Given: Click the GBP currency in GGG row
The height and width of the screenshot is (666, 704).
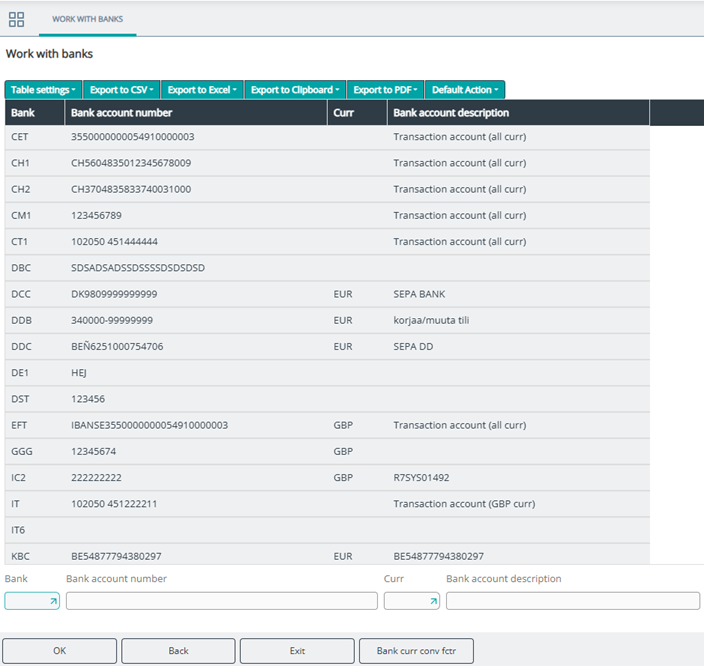Looking at the screenshot, I should tap(343, 451).
